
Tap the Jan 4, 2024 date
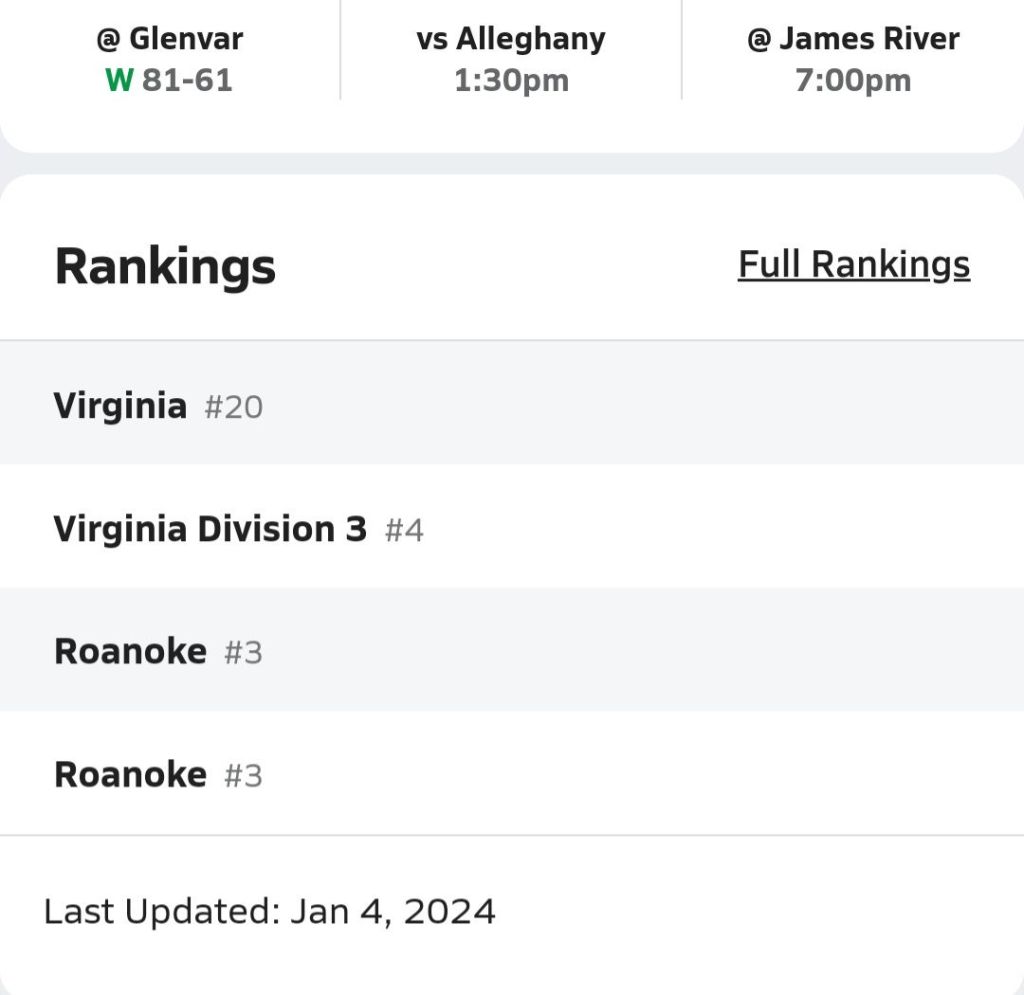pos(393,912)
